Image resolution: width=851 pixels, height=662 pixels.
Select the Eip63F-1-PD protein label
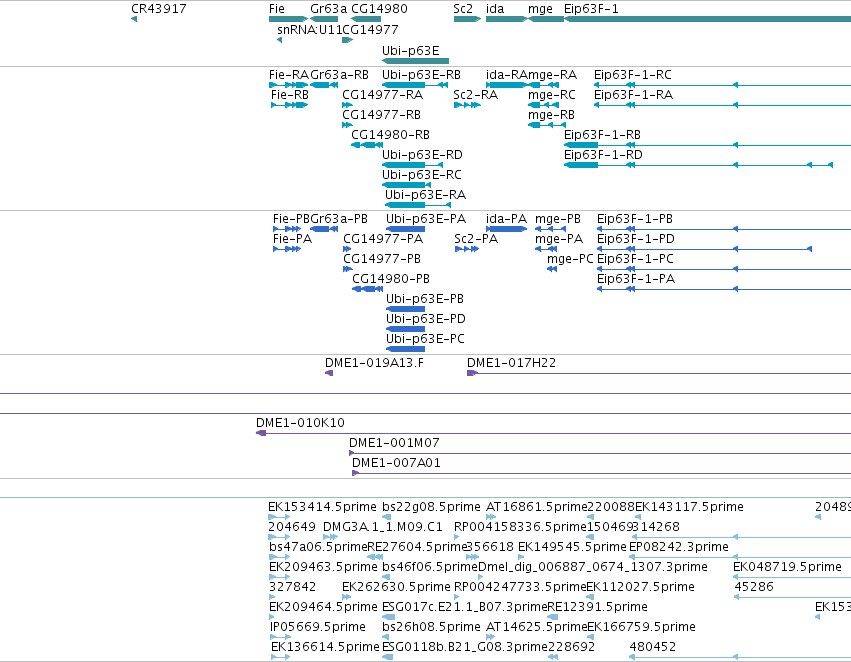coord(636,239)
